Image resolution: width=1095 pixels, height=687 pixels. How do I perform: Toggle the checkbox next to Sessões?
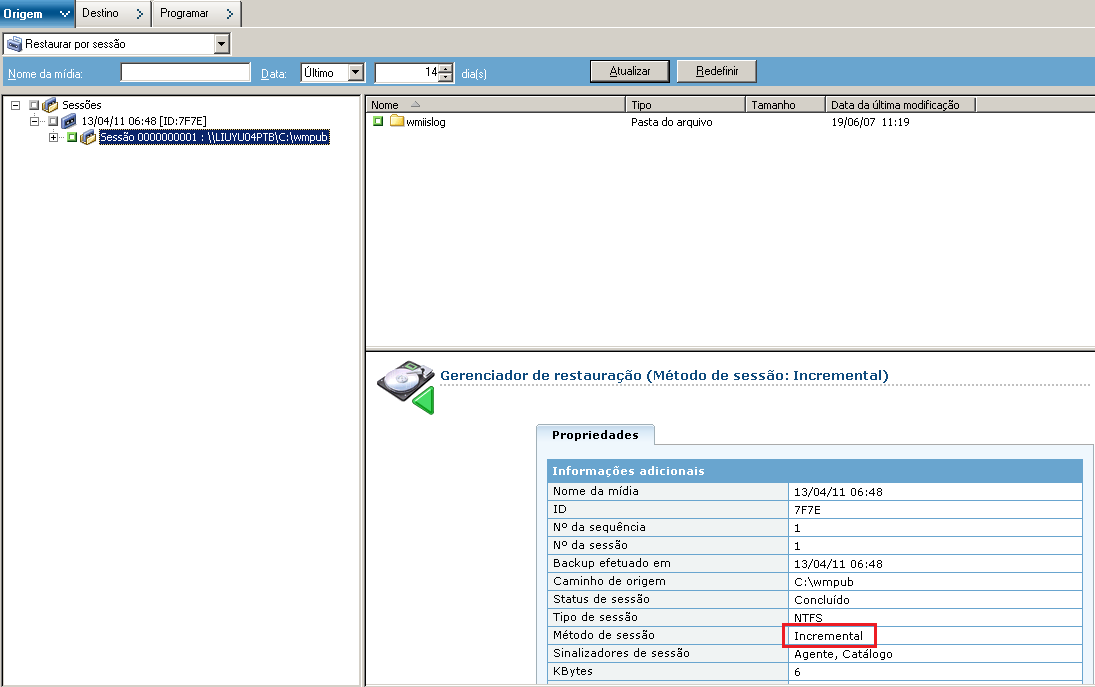(33, 104)
